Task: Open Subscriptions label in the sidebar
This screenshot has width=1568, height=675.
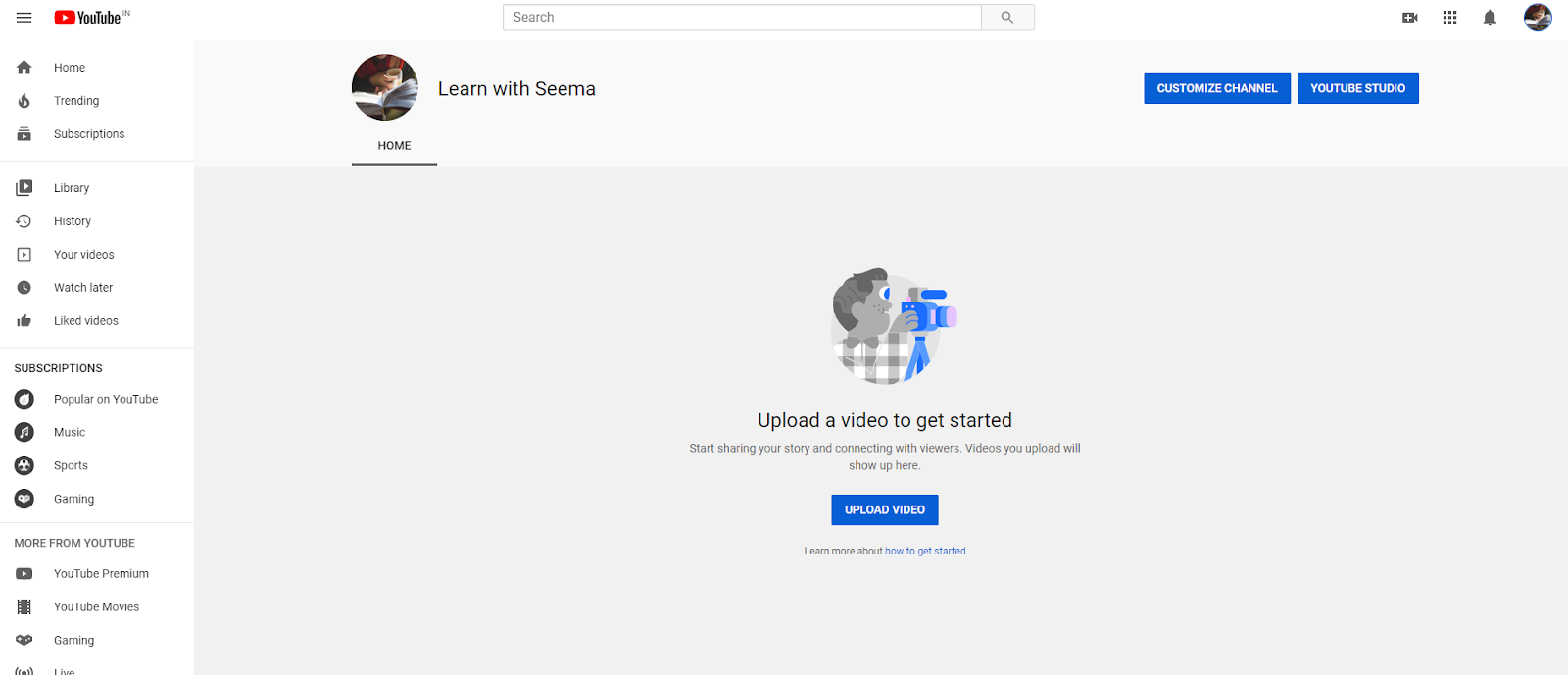Action: click(x=89, y=134)
